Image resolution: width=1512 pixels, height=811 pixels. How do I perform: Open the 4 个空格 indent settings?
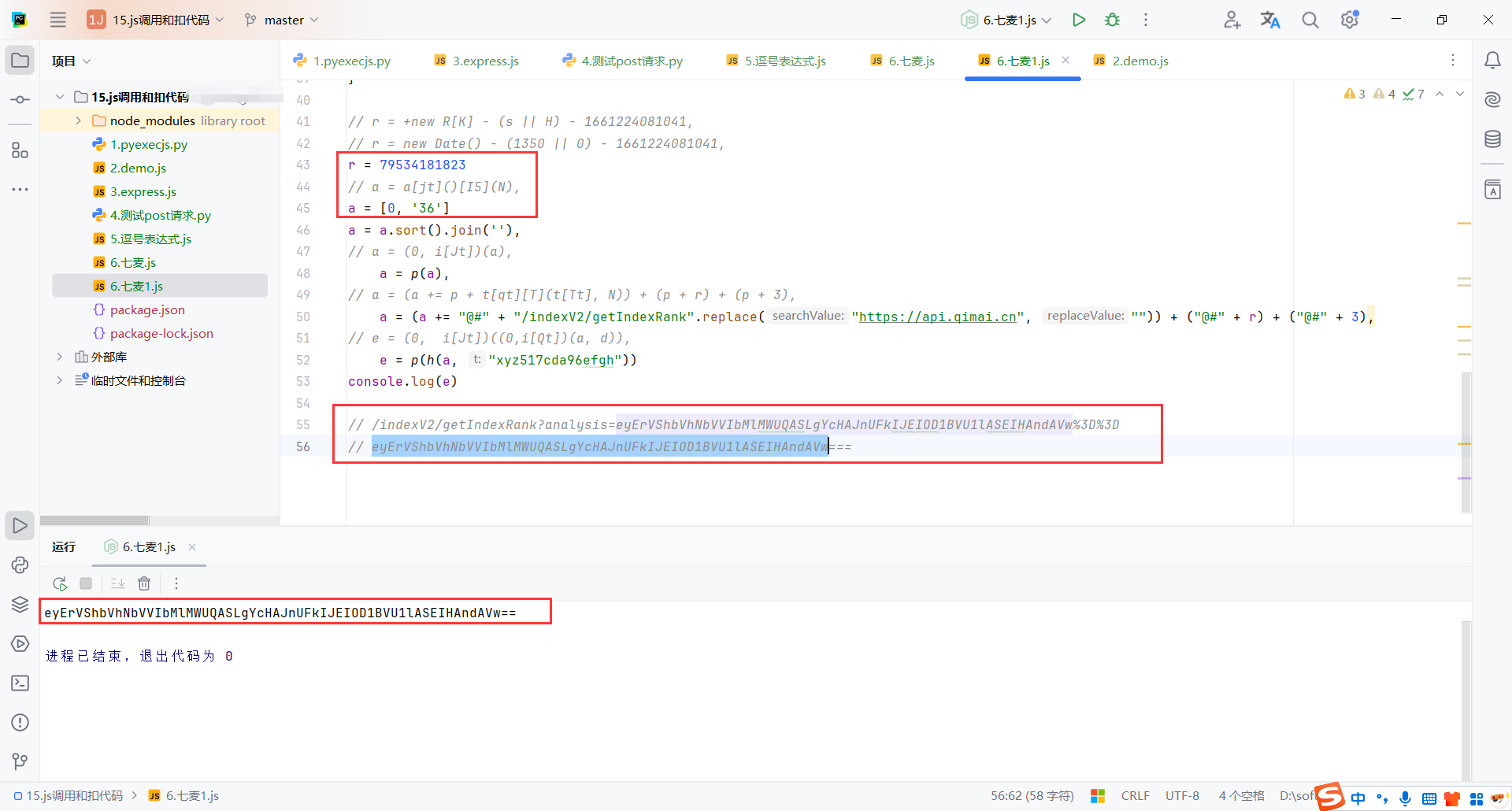[1241, 796]
